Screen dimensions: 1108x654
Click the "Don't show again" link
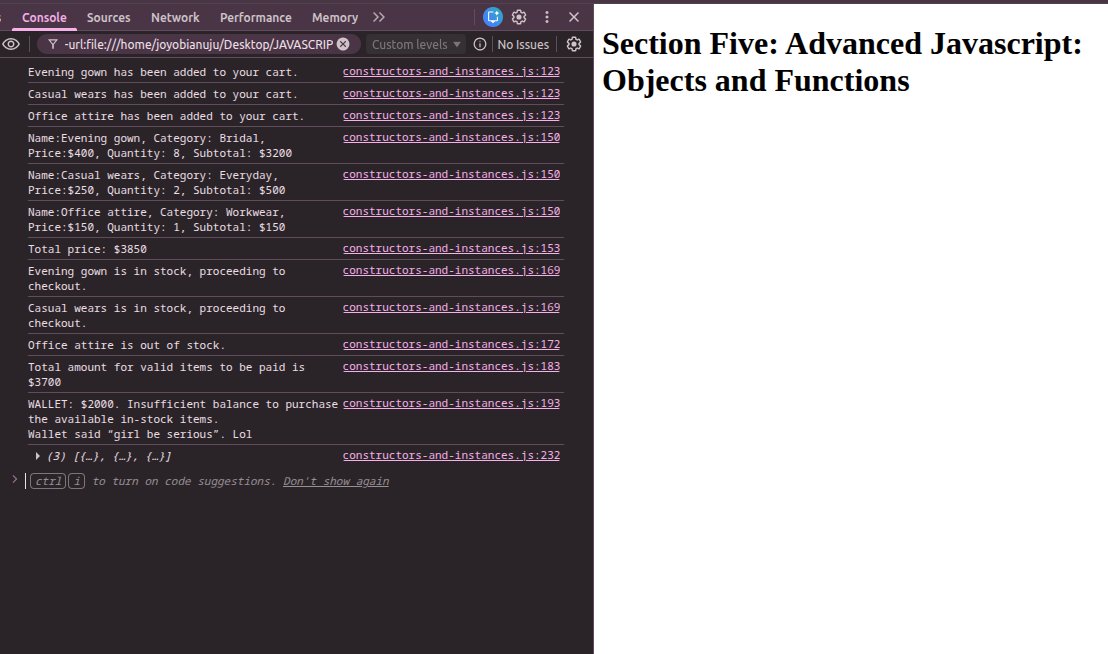pos(336,482)
